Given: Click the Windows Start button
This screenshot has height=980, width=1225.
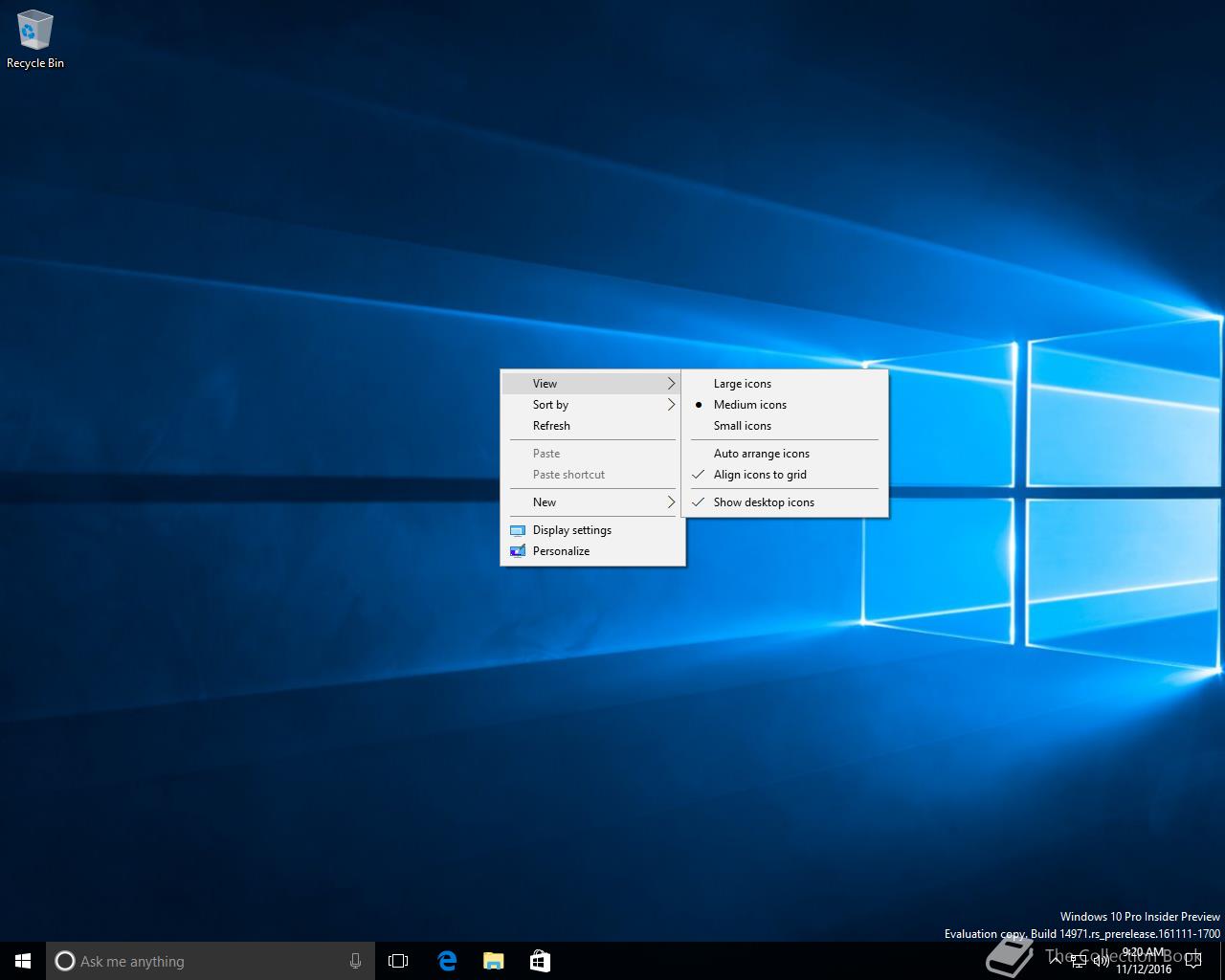Looking at the screenshot, I should 23,961.
